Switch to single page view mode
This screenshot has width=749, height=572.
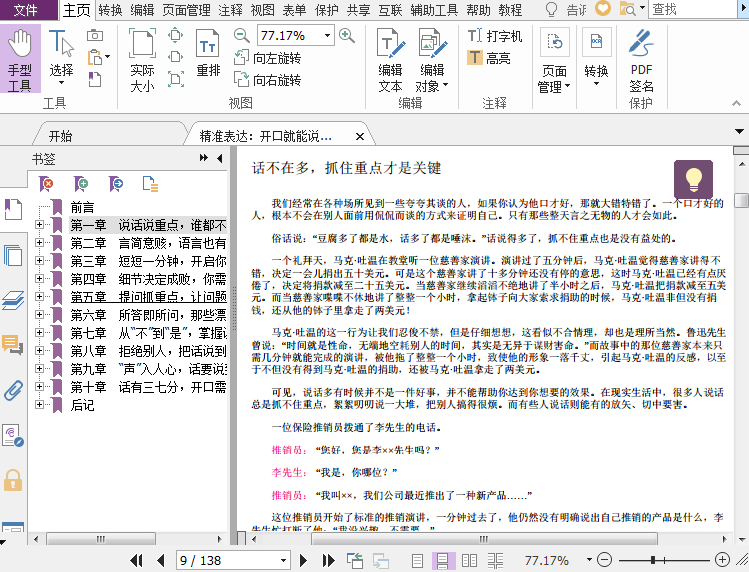coord(417,561)
